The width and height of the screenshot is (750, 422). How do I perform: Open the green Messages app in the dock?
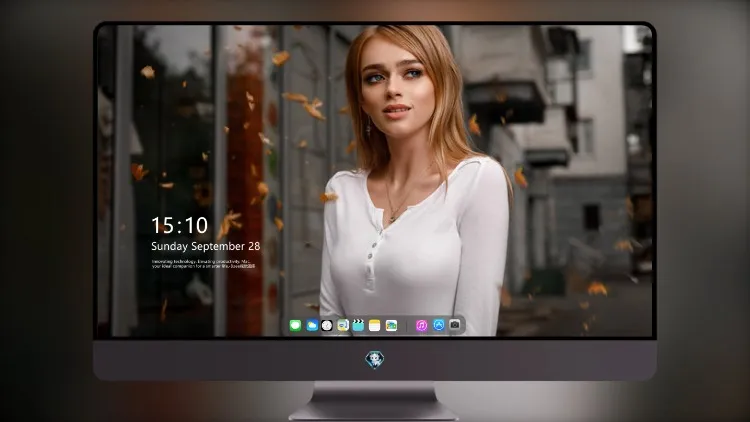[x=295, y=325]
